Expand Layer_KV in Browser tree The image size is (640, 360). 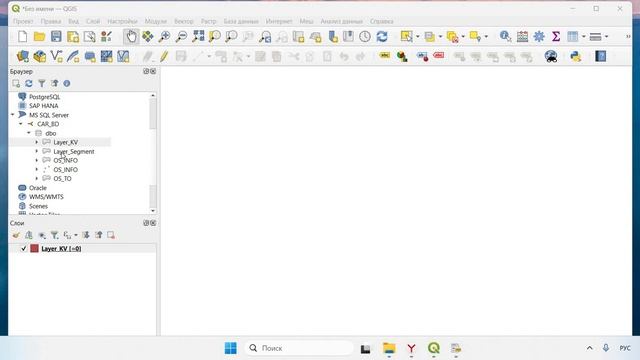(x=37, y=142)
